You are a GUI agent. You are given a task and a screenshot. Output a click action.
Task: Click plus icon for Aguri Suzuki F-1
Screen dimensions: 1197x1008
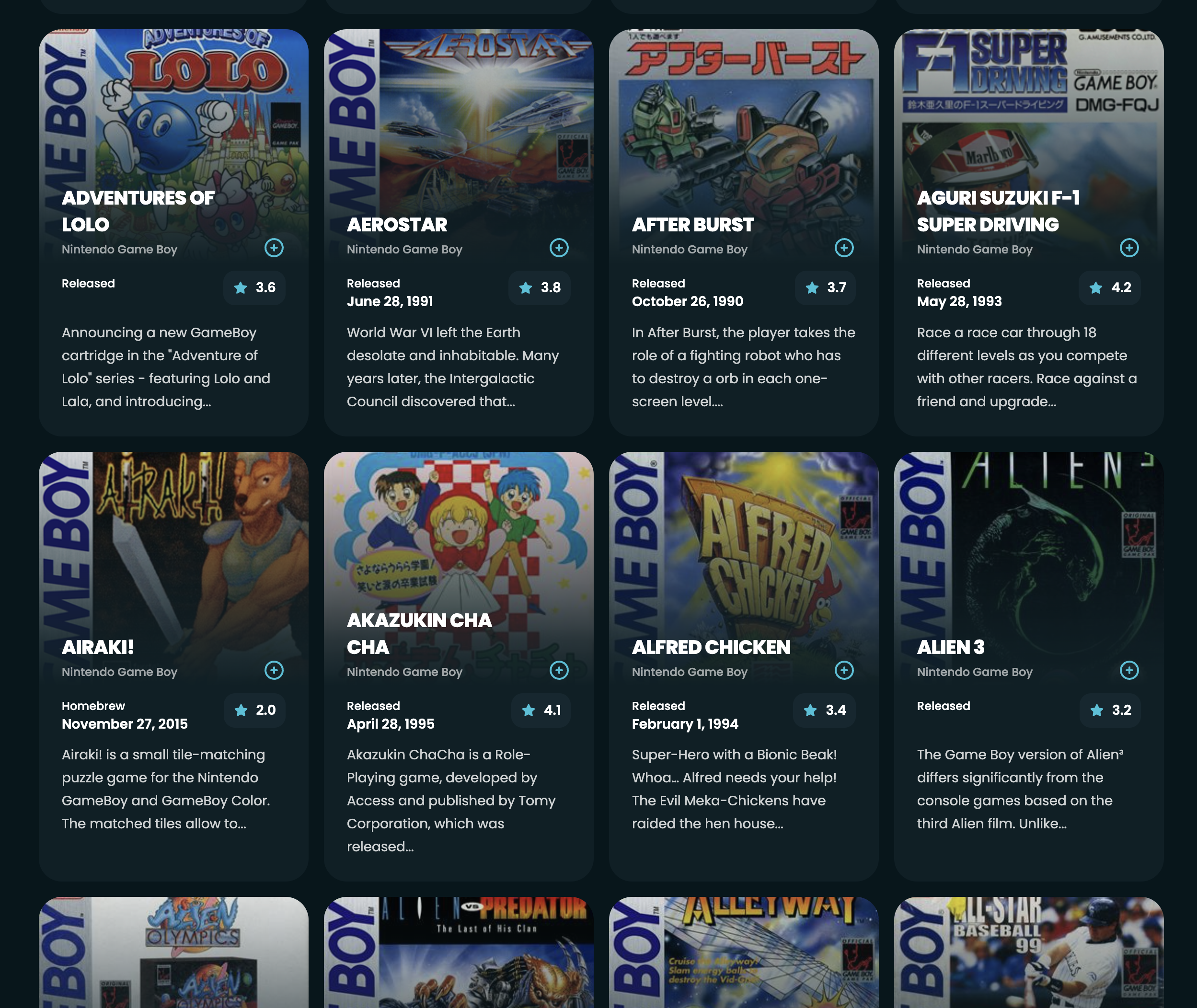pyautogui.click(x=1129, y=248)
